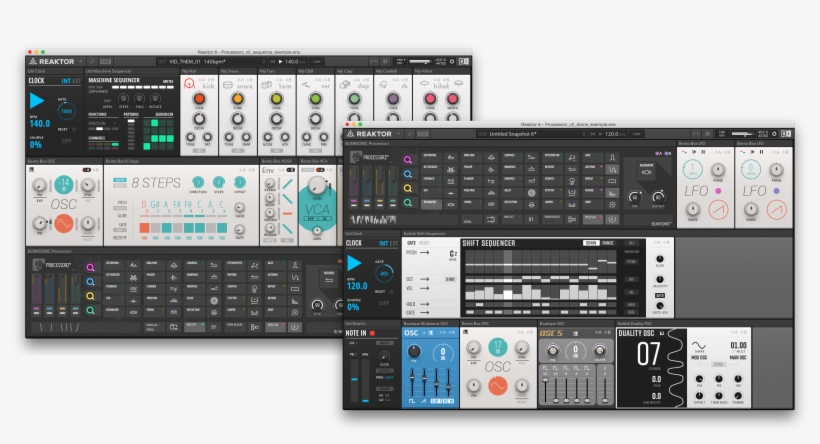Open REAKTOR menu arrow in sequence window

pos(81,62)
